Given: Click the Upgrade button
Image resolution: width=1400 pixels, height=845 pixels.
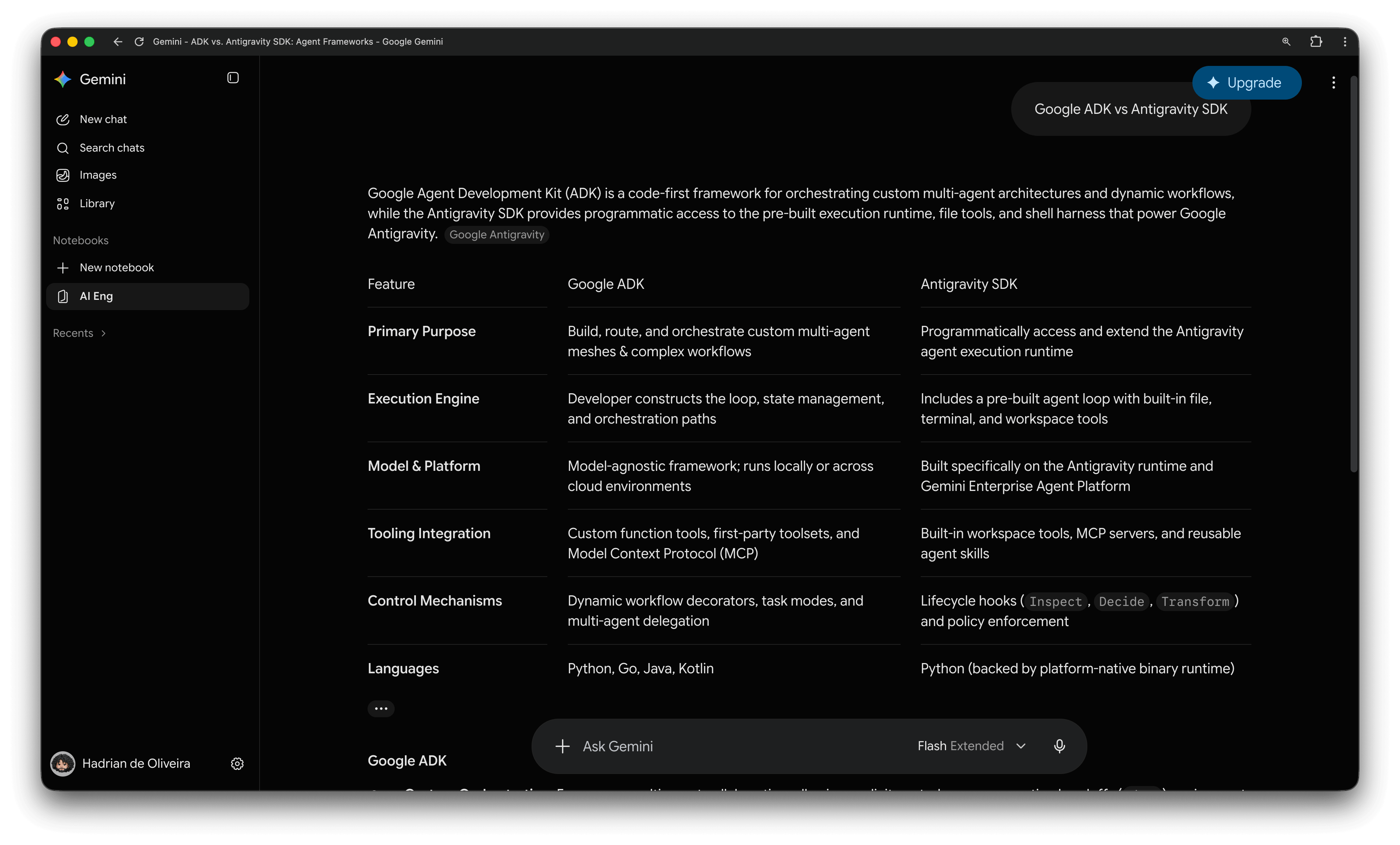Looking at the screenshot, I should 1247,83.
